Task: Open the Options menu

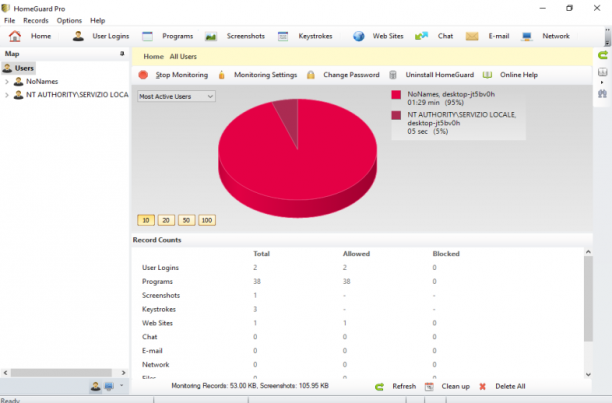Action: (x=69, y=21)
